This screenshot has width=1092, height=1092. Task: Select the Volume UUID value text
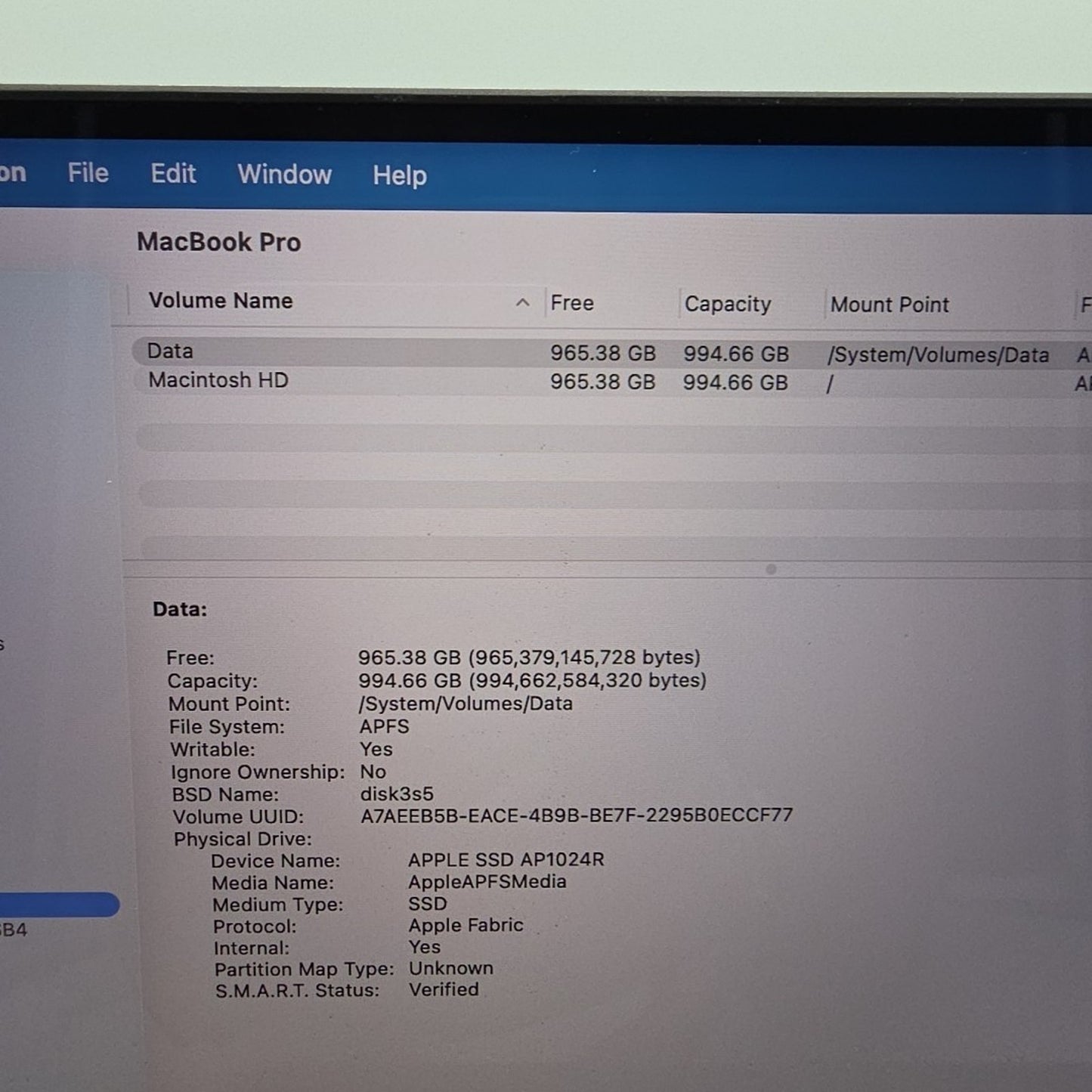point(576,816)
